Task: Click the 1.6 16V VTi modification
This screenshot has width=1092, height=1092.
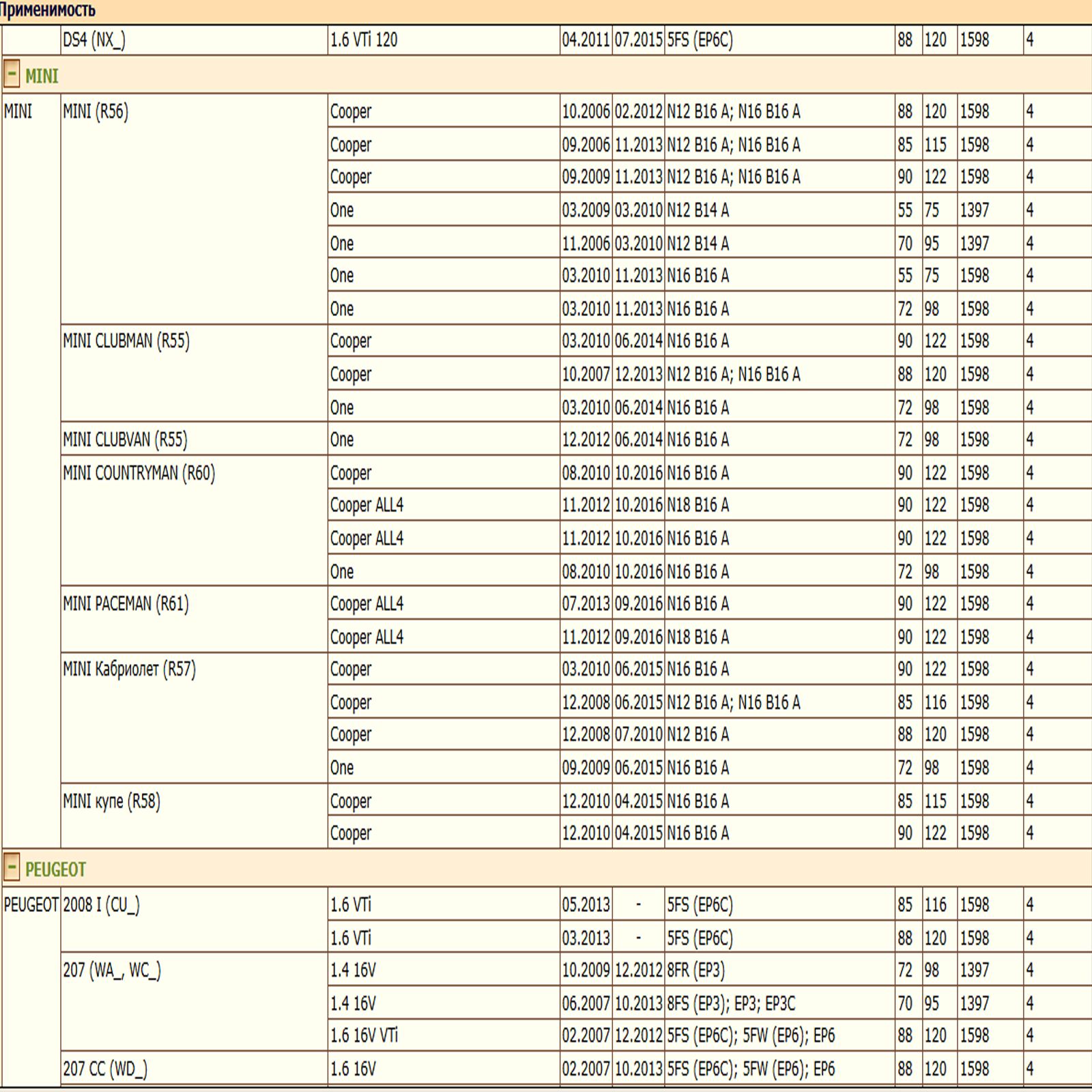Action: coord(364,1036)
